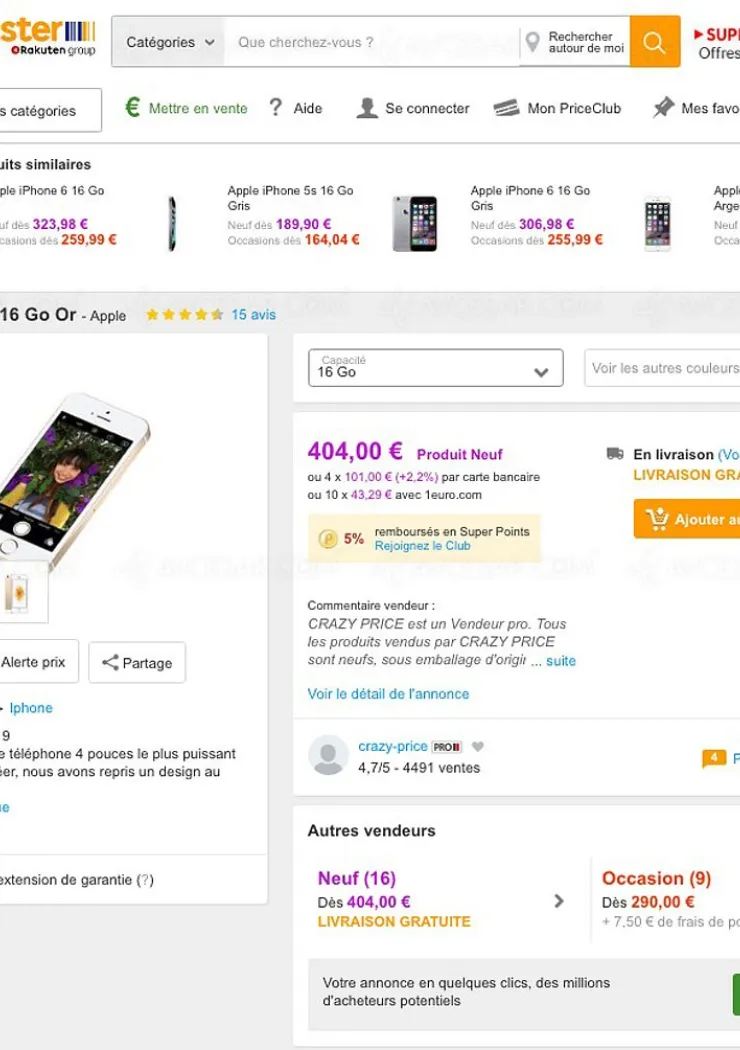The width and height of the screenshot is (740, 1050).
Task: Click the Se connecter user icon
Action: pyautogui.click(x=367, y=108)
